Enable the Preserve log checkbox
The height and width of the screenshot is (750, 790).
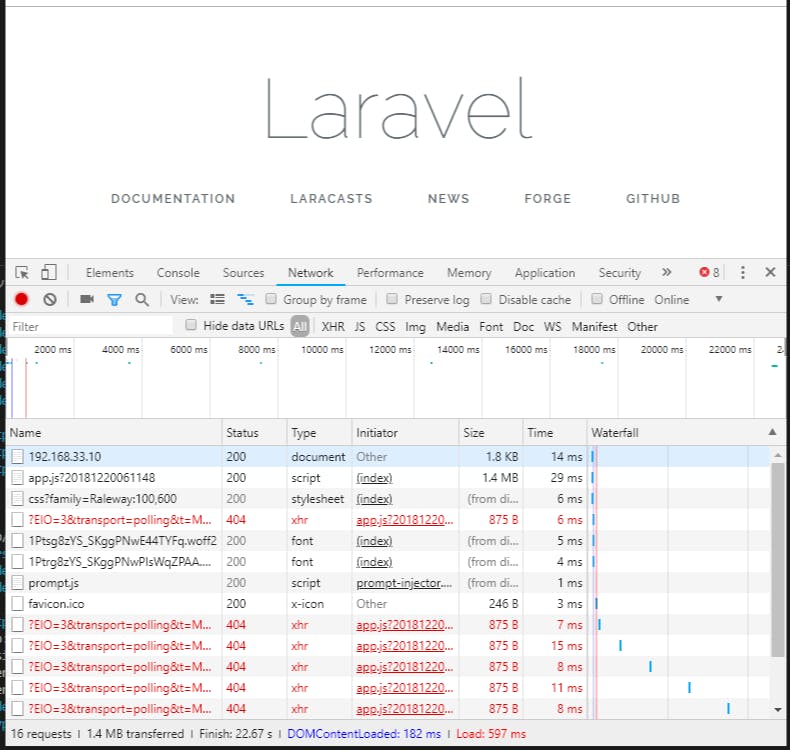click(391, 299)
